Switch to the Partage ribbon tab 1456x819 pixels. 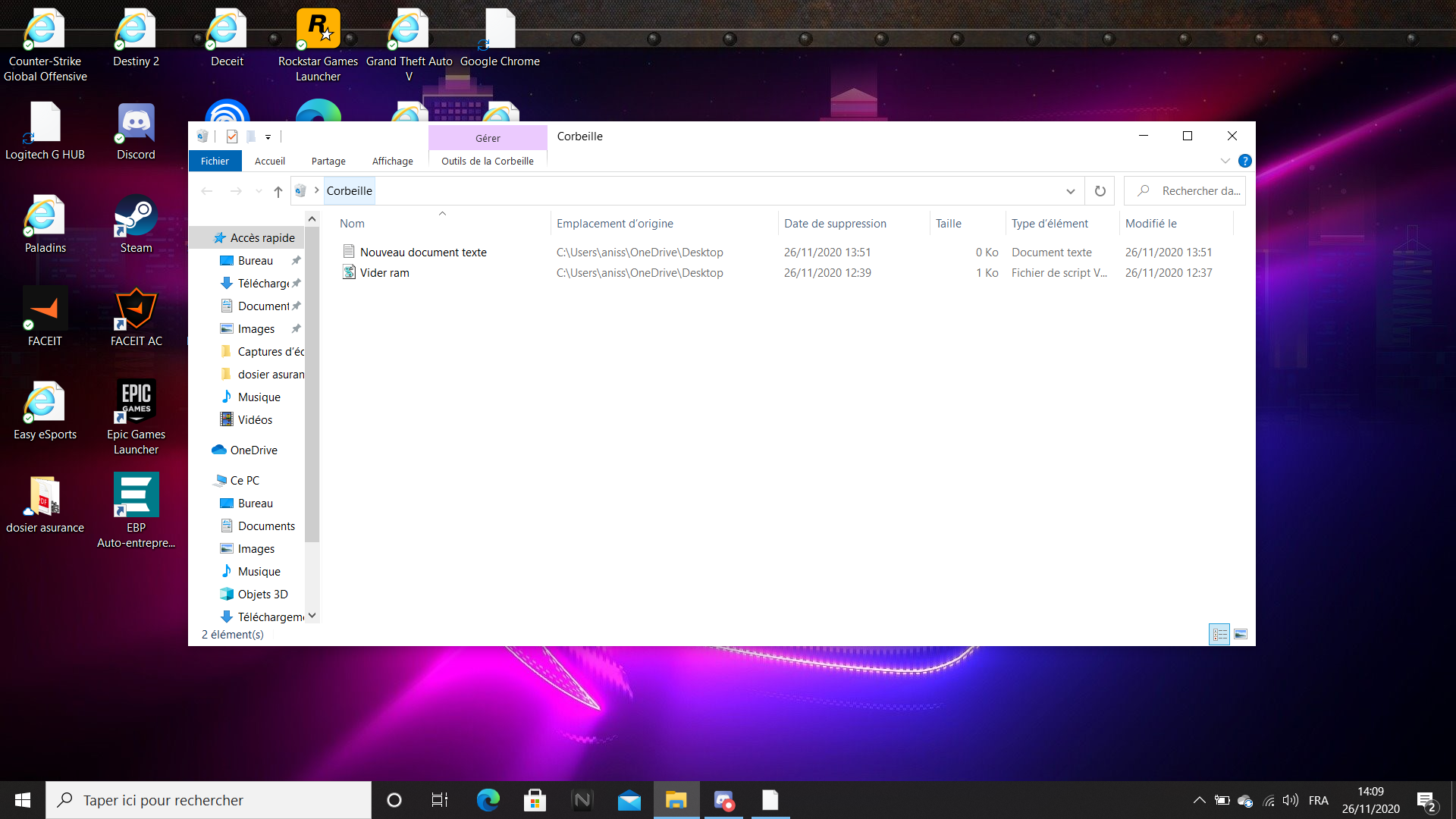[328, 161]
